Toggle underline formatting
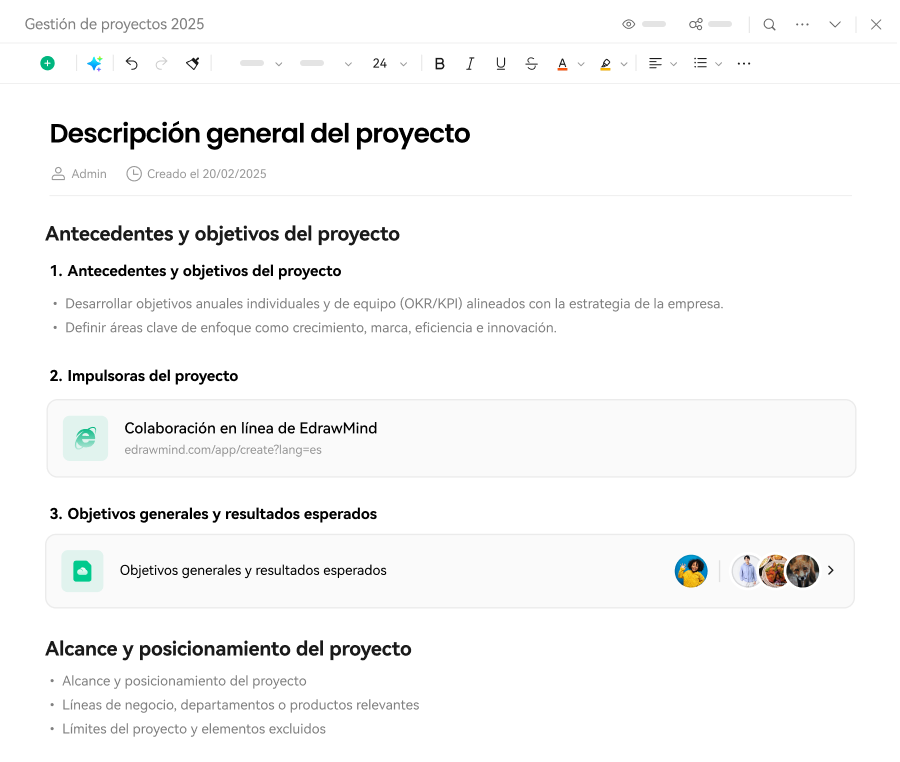Screen dimensions: 900x762 point(501,63)
